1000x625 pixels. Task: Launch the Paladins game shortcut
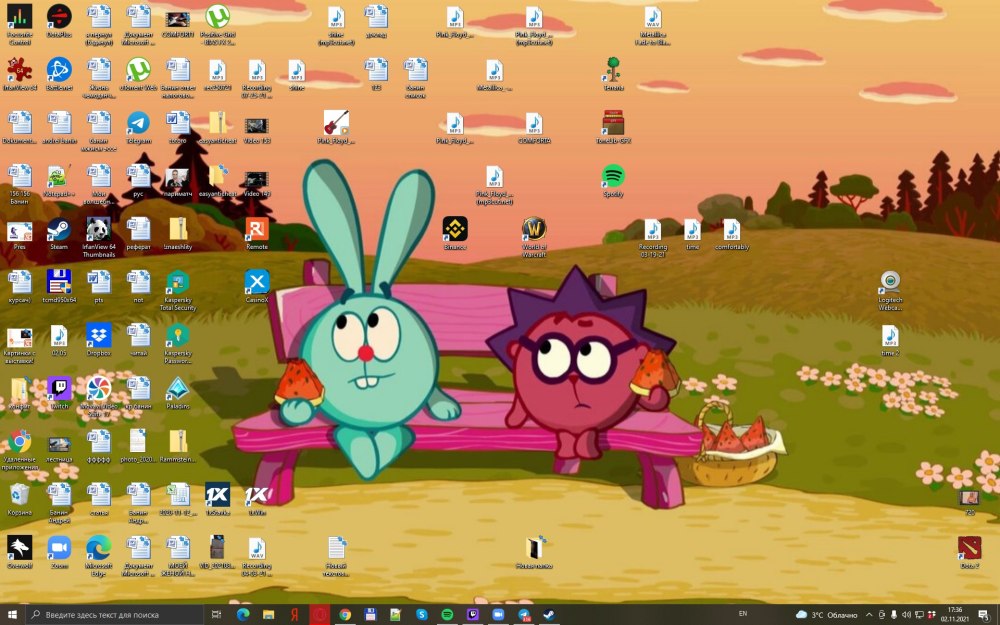coord(178,393)
